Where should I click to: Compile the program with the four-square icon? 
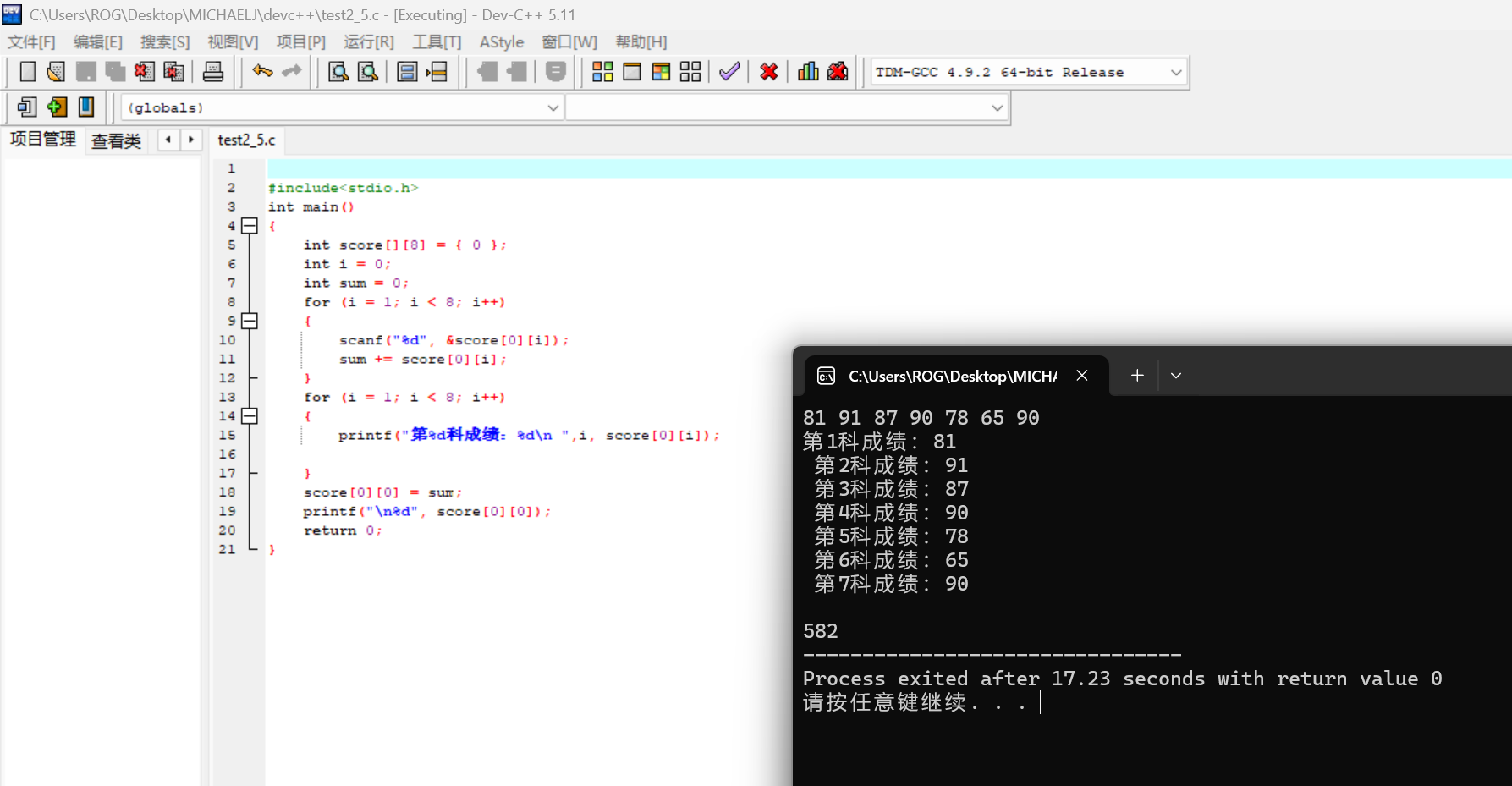[x=602, y=72]
